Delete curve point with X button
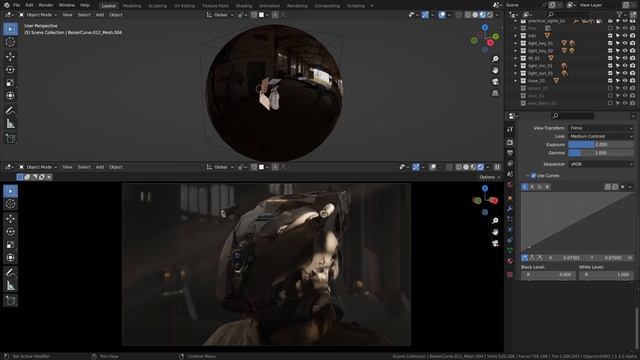 630,258
